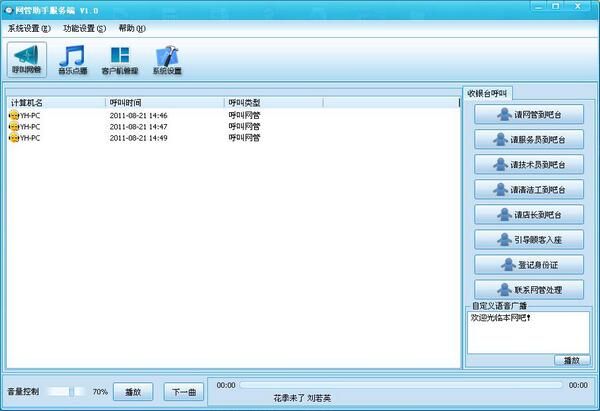Click the custom voice broadcast text field

528,331
